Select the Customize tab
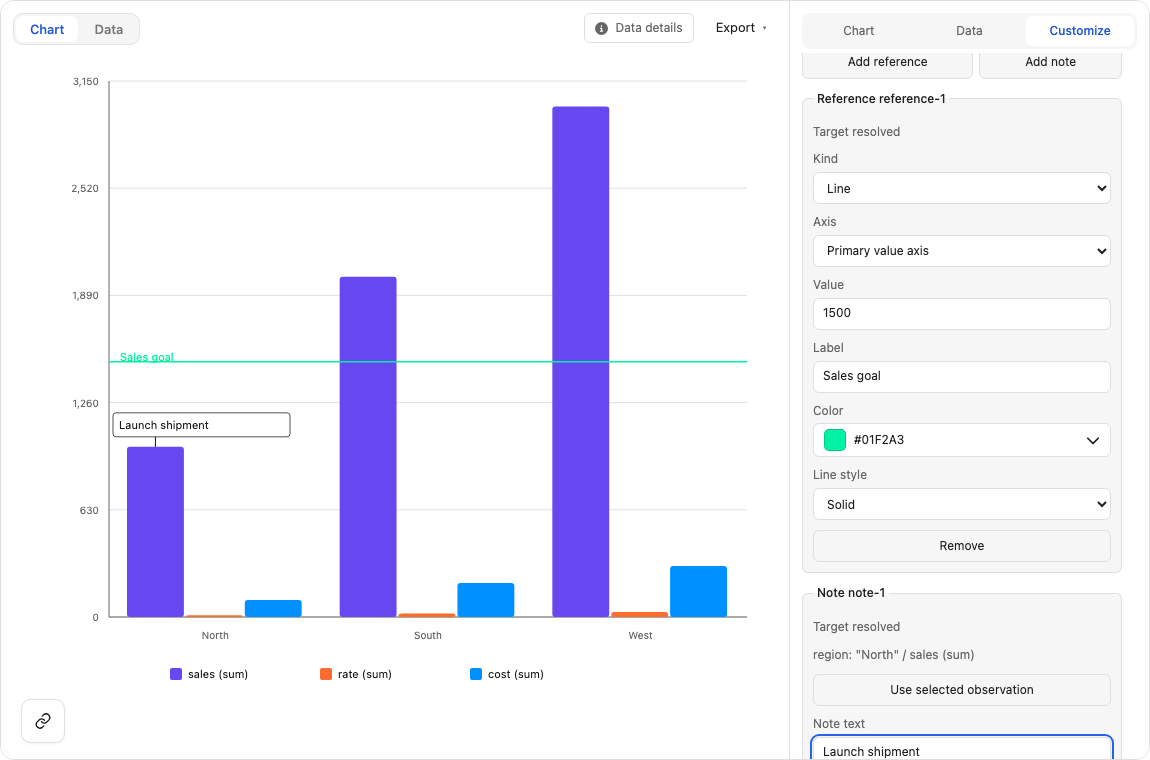 click(1080, 31)
